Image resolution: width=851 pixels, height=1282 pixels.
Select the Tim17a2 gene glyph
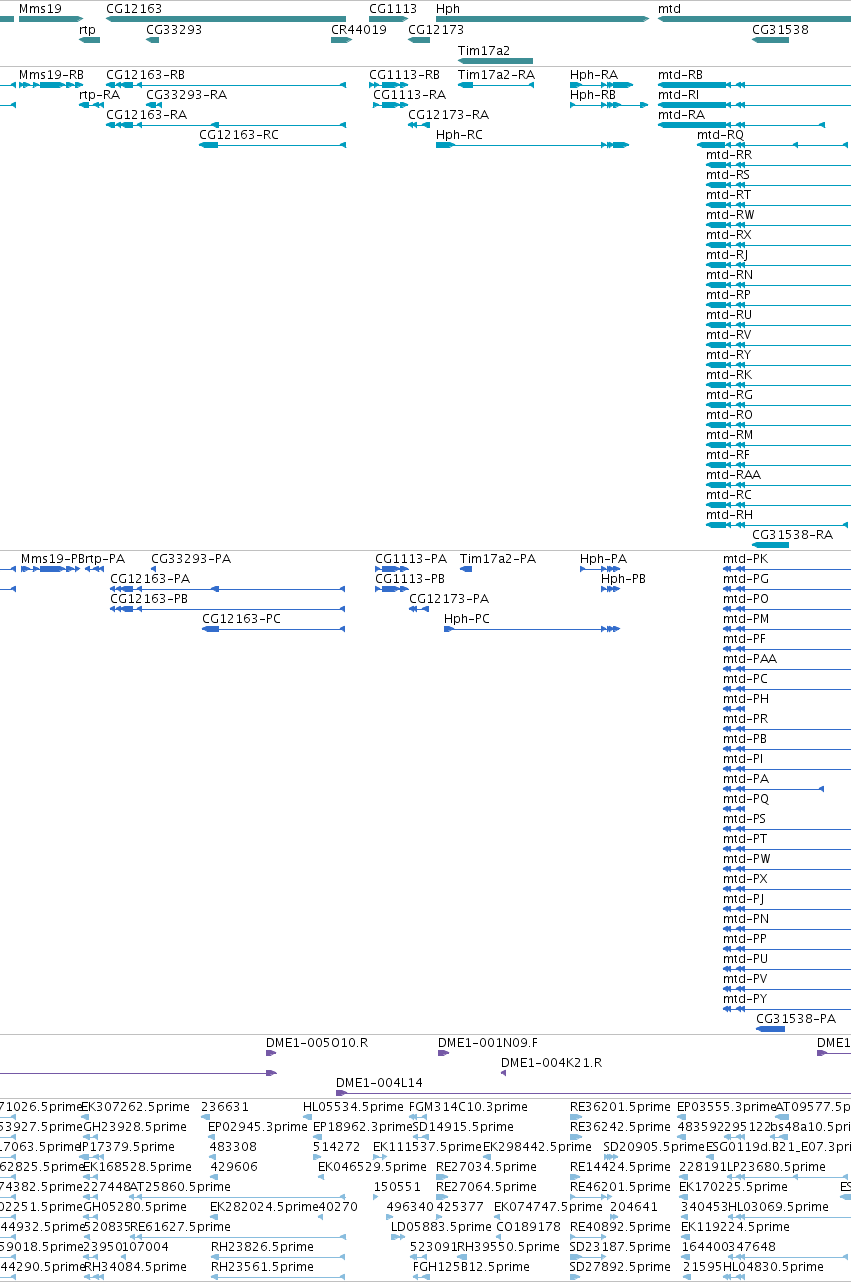495,61
